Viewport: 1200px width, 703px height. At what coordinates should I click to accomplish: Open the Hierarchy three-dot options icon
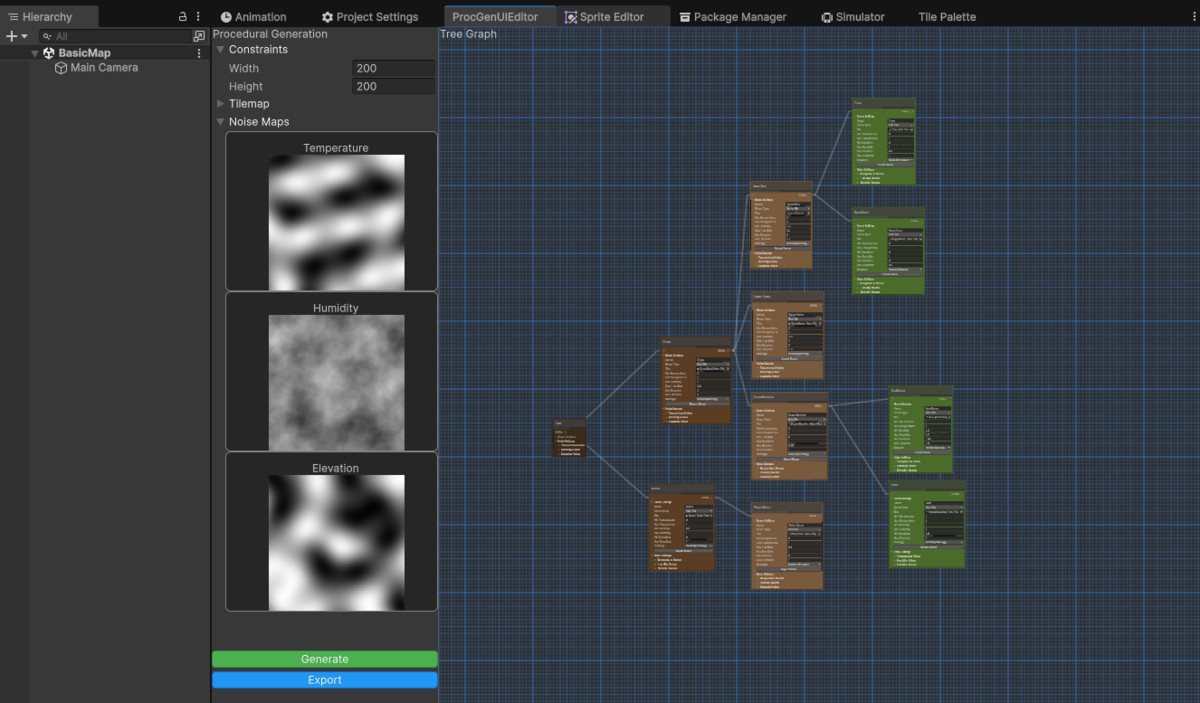197,16
